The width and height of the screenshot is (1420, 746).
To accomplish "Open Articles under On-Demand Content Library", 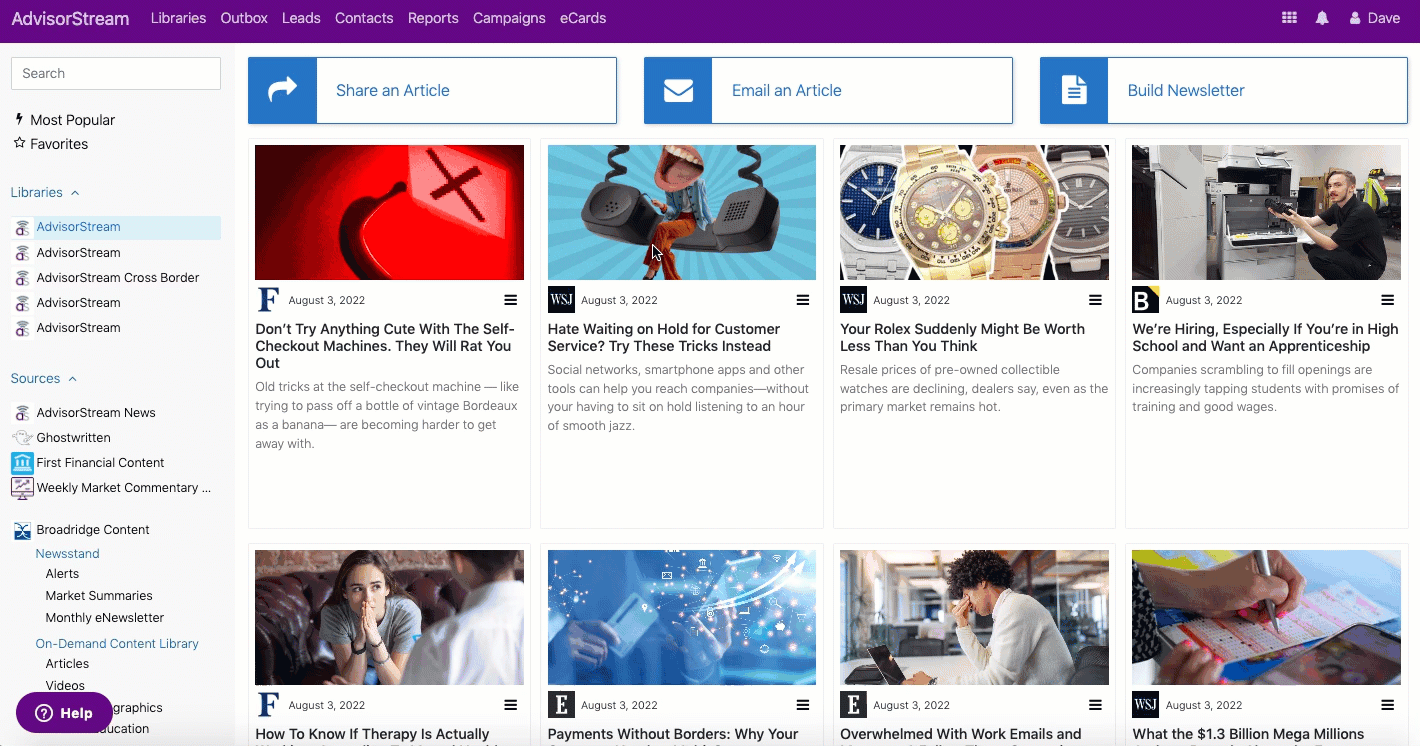I will point(67,663).
